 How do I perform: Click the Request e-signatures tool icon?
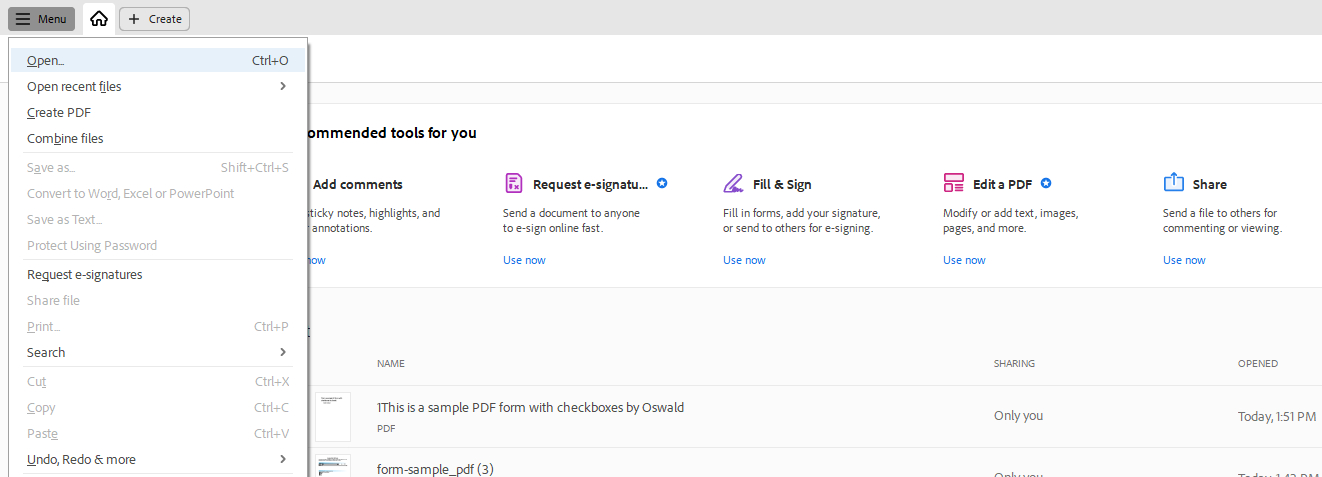514,183
